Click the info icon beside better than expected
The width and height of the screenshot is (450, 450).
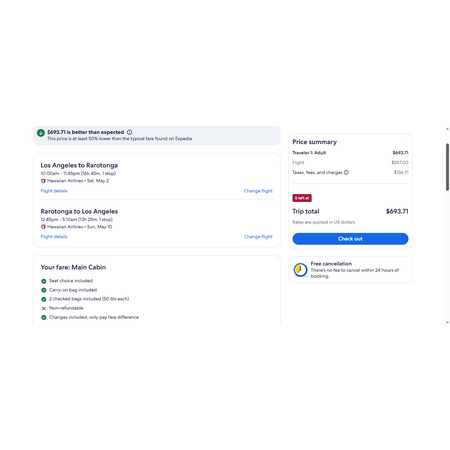[129, 132]
